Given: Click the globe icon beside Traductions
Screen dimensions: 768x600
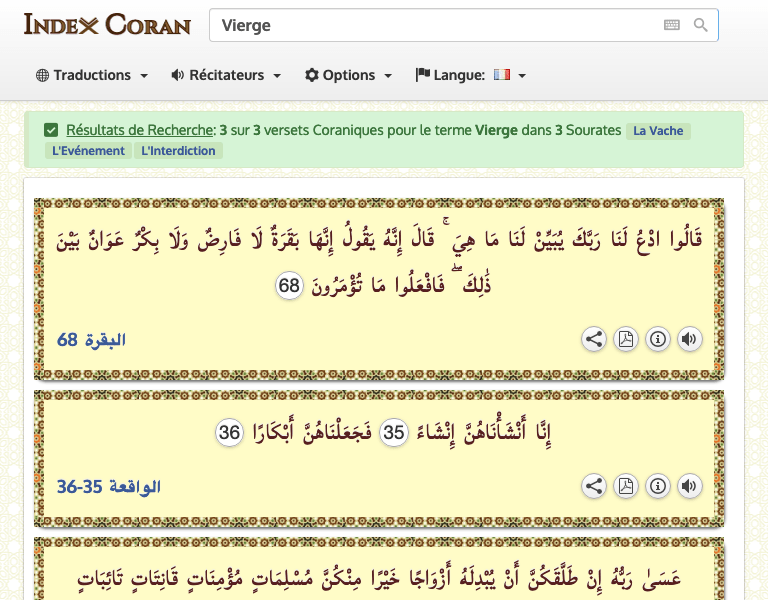Looking at the screenshot, I should coord(43,75).
